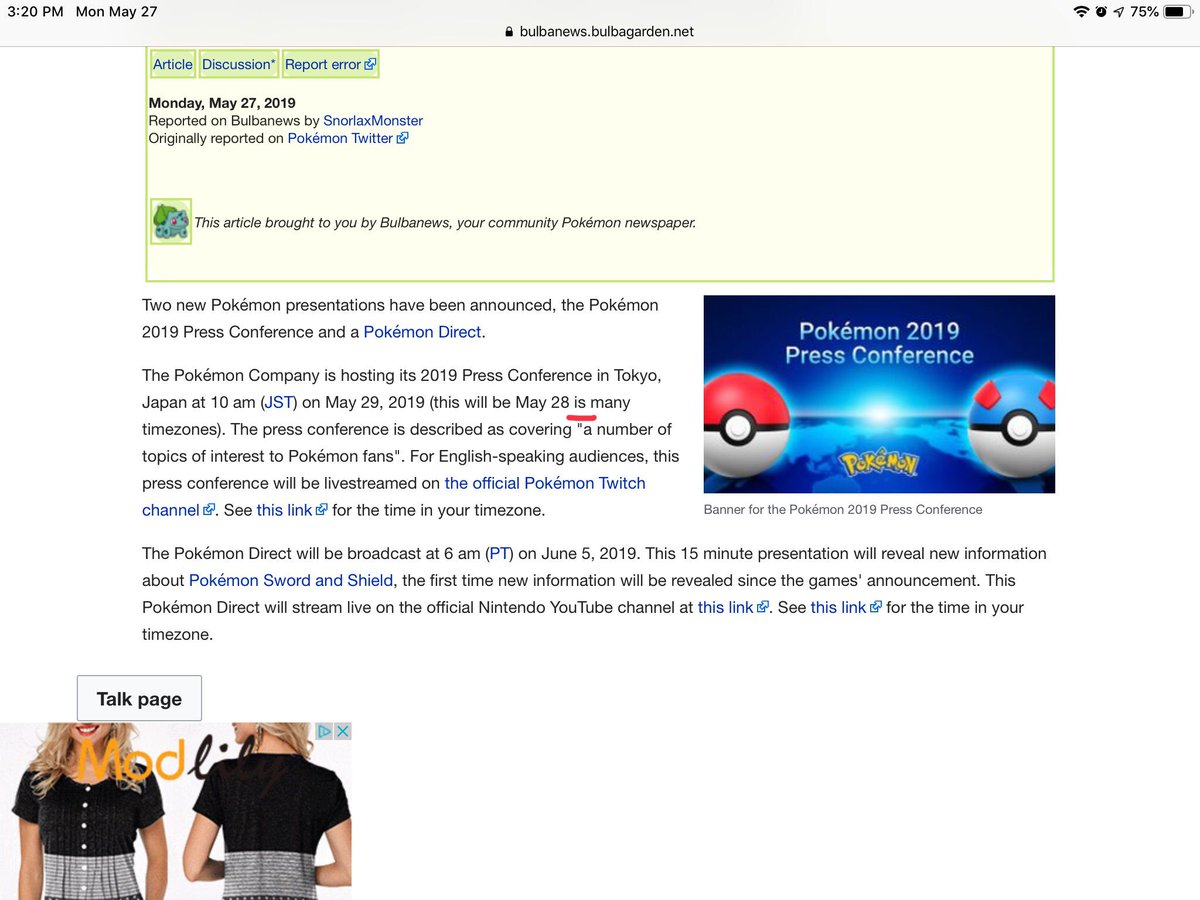Click the banner caption text

coord(843,510)
